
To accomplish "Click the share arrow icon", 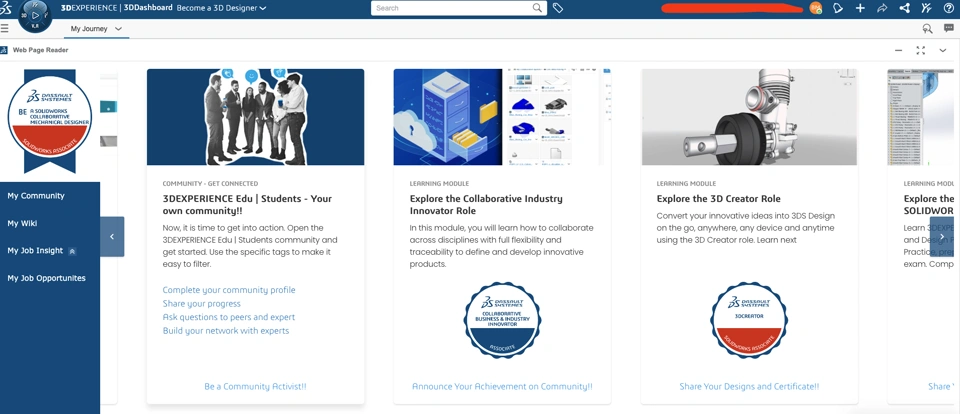I will tap(882, 8).
